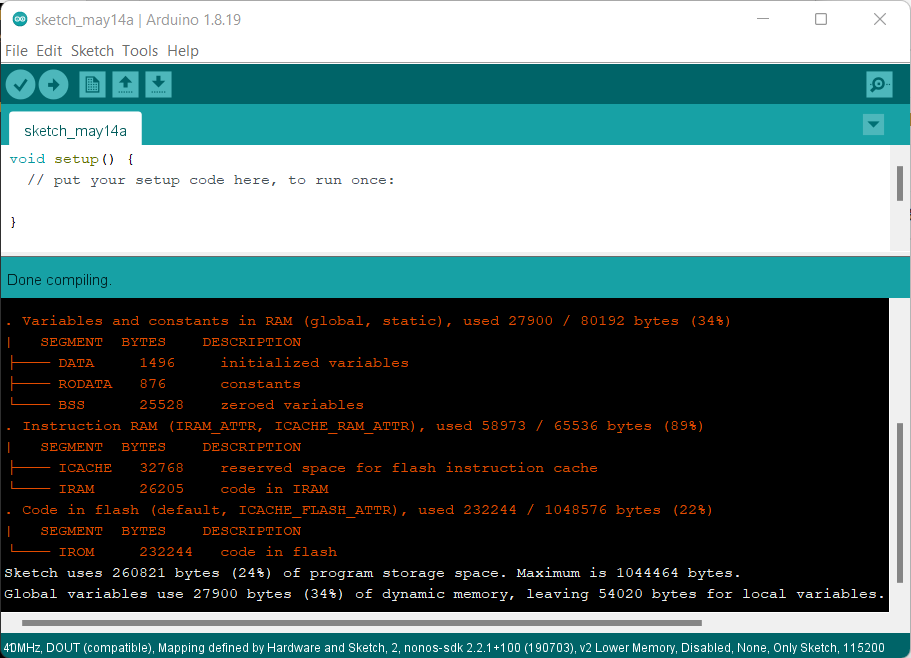Open the Serial Monitor magnifier icon

[879, 85]
